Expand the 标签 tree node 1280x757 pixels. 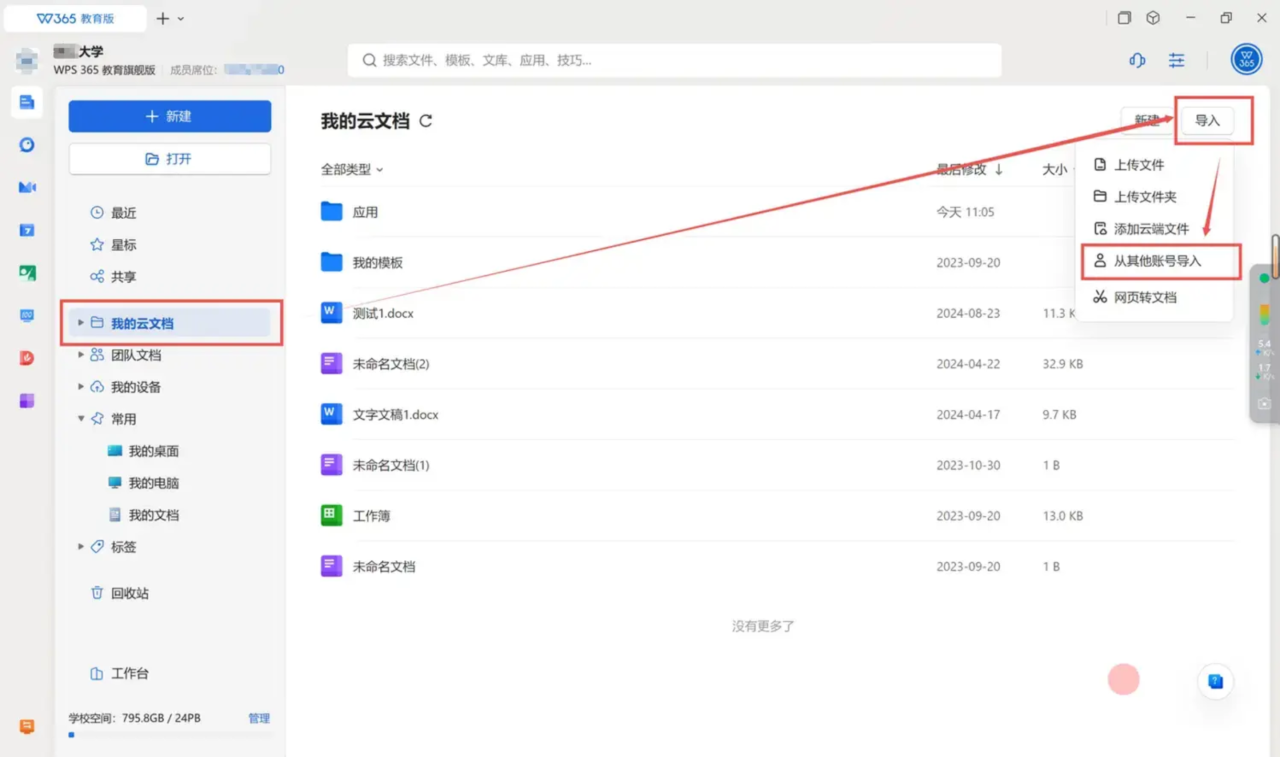tap(81, 547)
